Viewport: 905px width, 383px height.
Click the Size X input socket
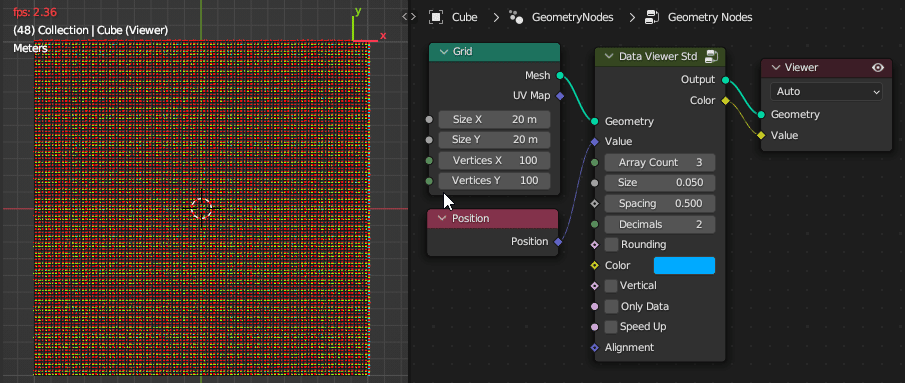(429, 120)
